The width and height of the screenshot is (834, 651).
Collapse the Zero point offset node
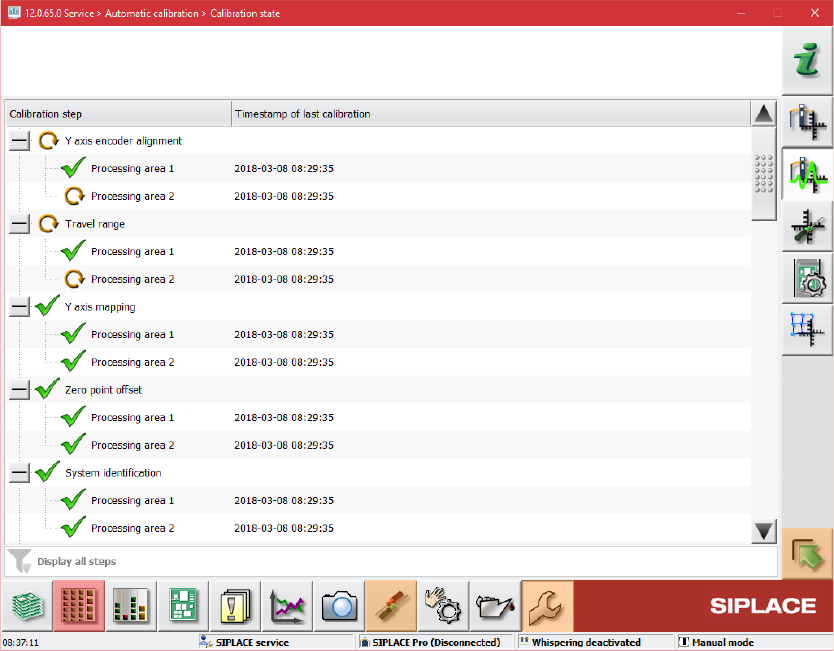point(19,390)
